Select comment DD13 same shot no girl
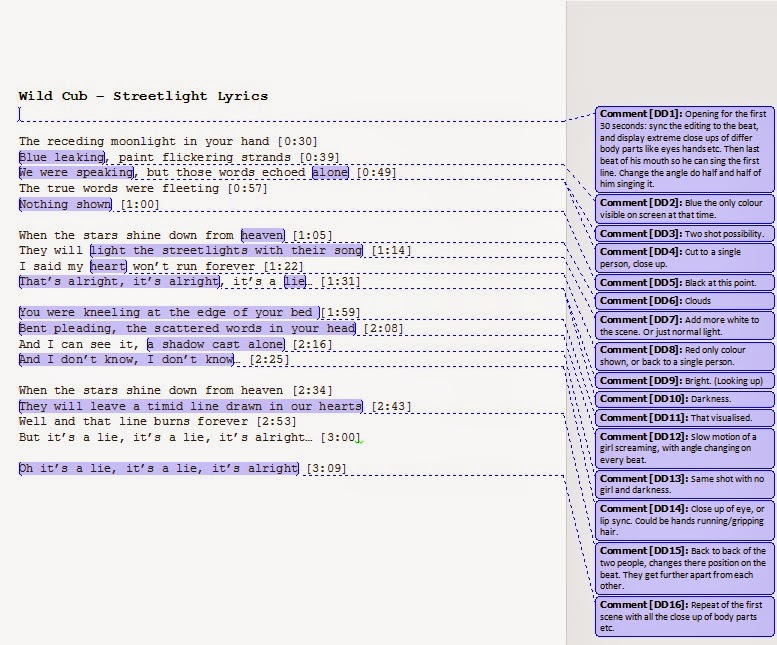777x645 pixels. (x=684, y=484)
